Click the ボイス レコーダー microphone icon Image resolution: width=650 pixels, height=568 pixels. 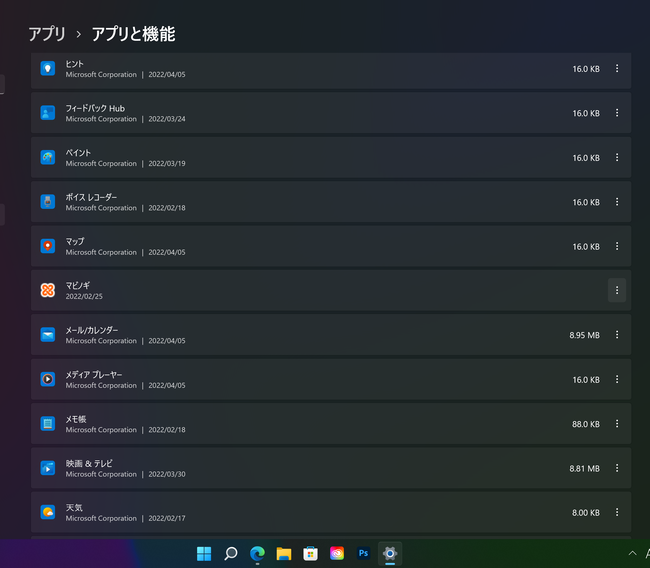48,201
